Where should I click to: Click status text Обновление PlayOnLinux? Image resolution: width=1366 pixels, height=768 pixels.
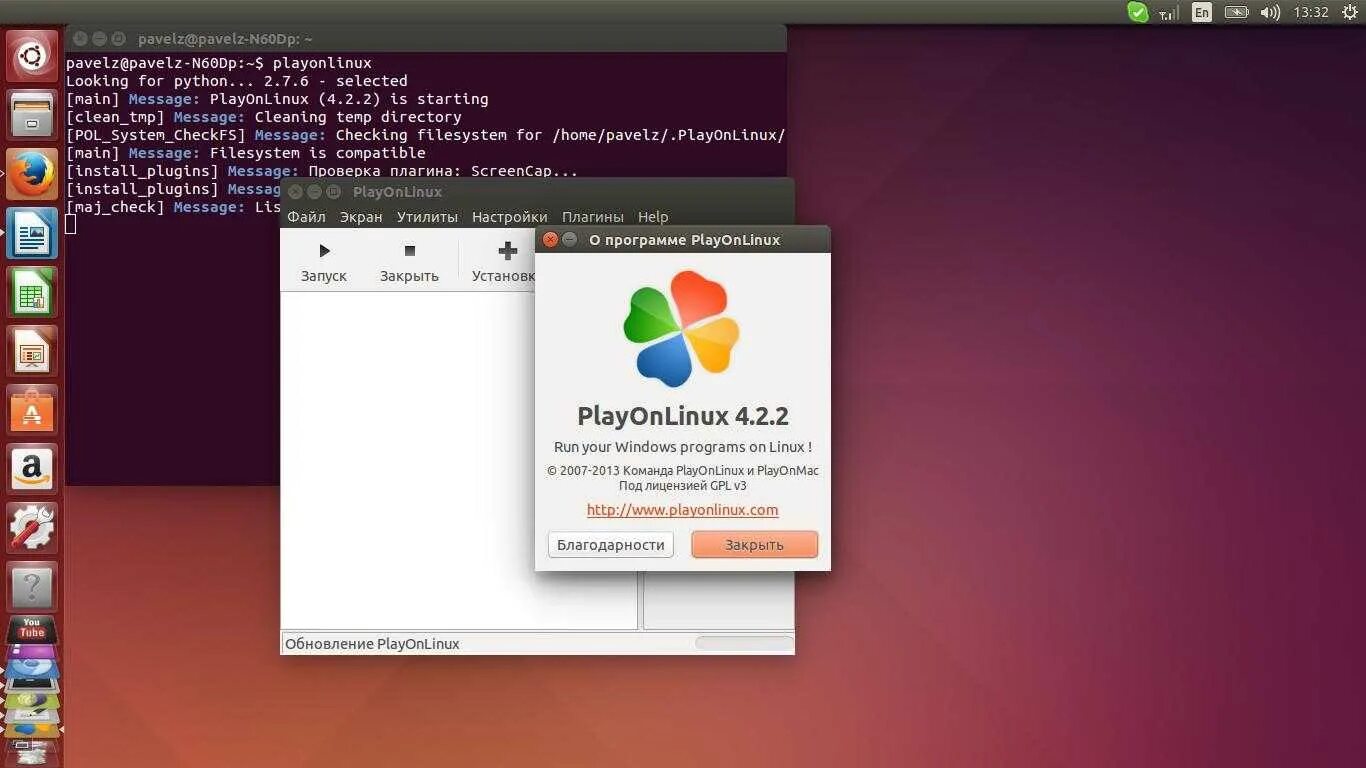372,644
